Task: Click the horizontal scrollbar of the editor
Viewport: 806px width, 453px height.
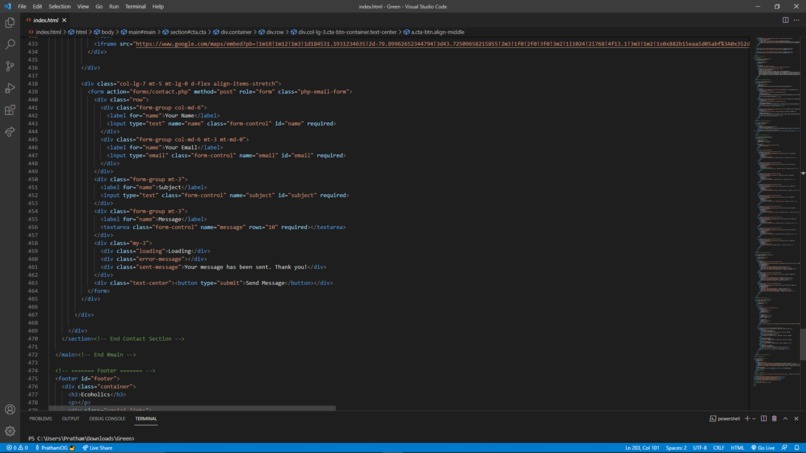Action: [x=192, y=408]
